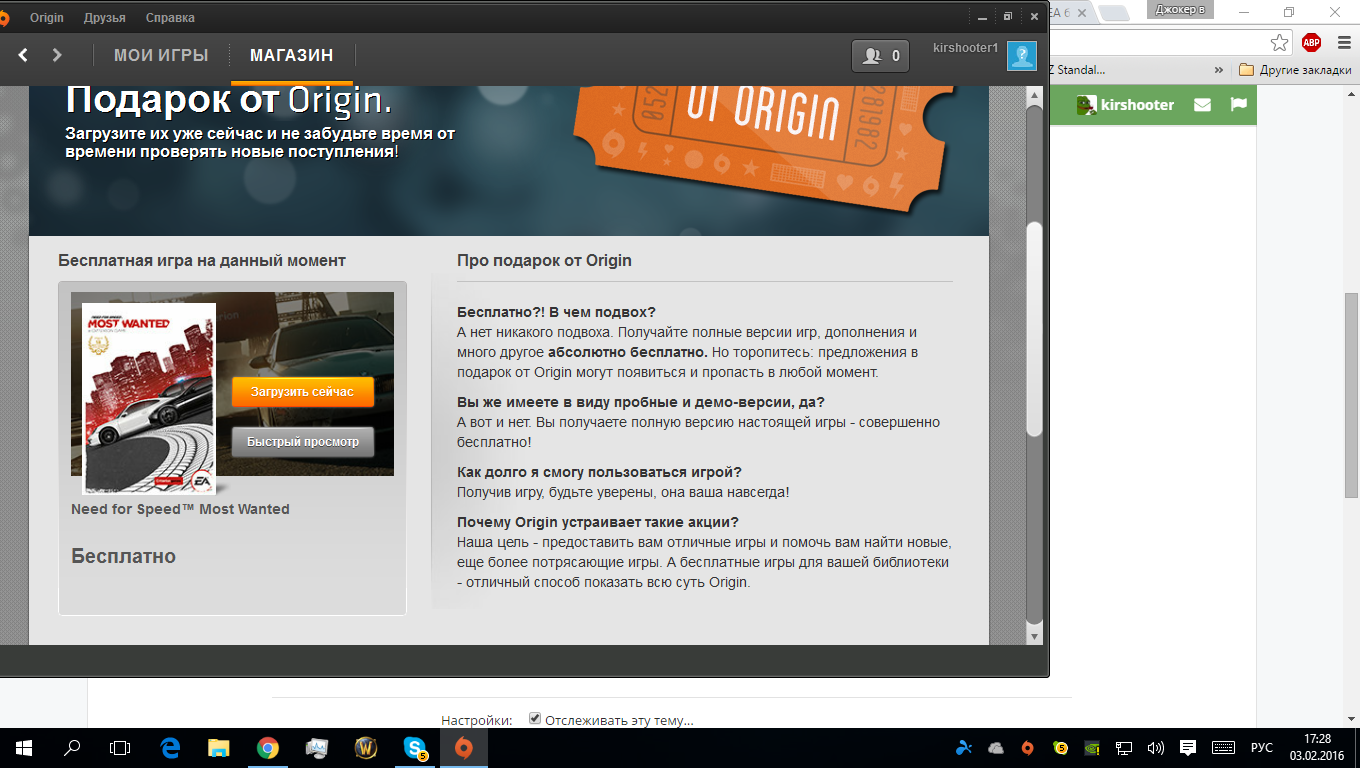Open Windows search from the taskbar
This screenshot has width=1360, height=768.
point(72,747)
